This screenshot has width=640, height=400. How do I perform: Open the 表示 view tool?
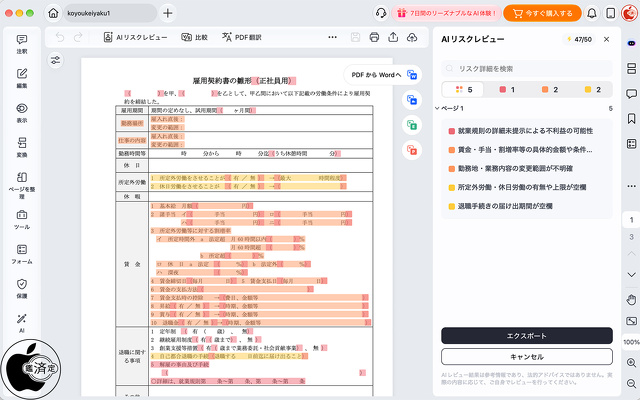tap(22, 113)
